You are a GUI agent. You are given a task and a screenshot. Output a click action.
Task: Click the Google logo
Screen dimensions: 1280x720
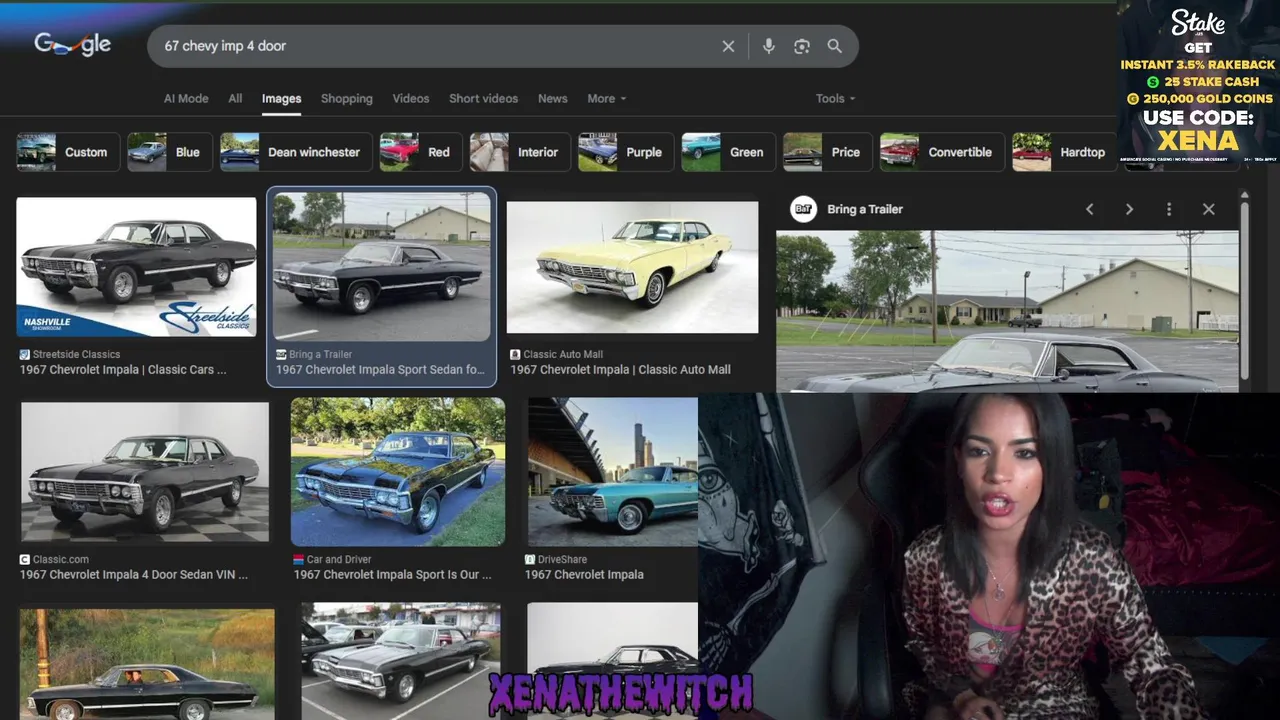tap(72, 44)
